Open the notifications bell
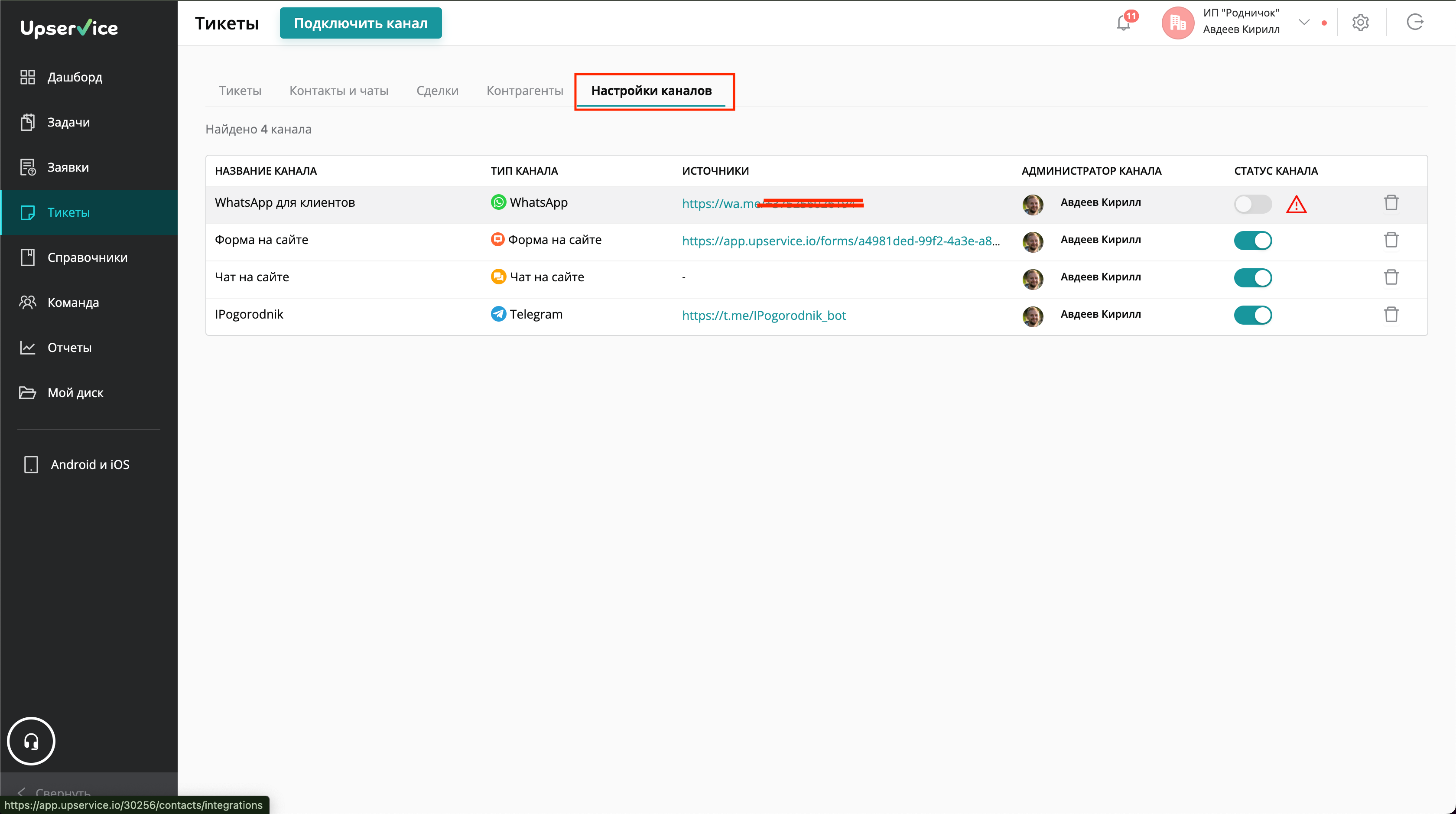Screen dimensions: 1456x814 pyautogui.click(x=1124, y=23)
